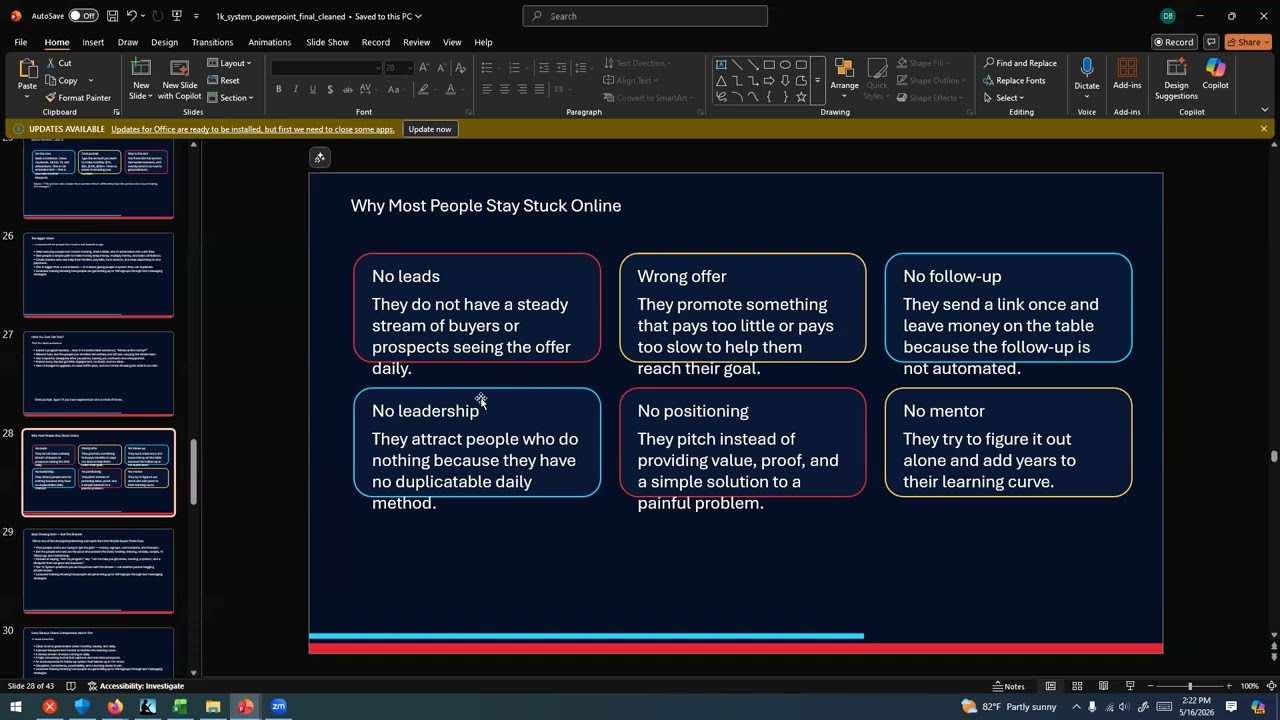Open the Layout dropdown

230,63
